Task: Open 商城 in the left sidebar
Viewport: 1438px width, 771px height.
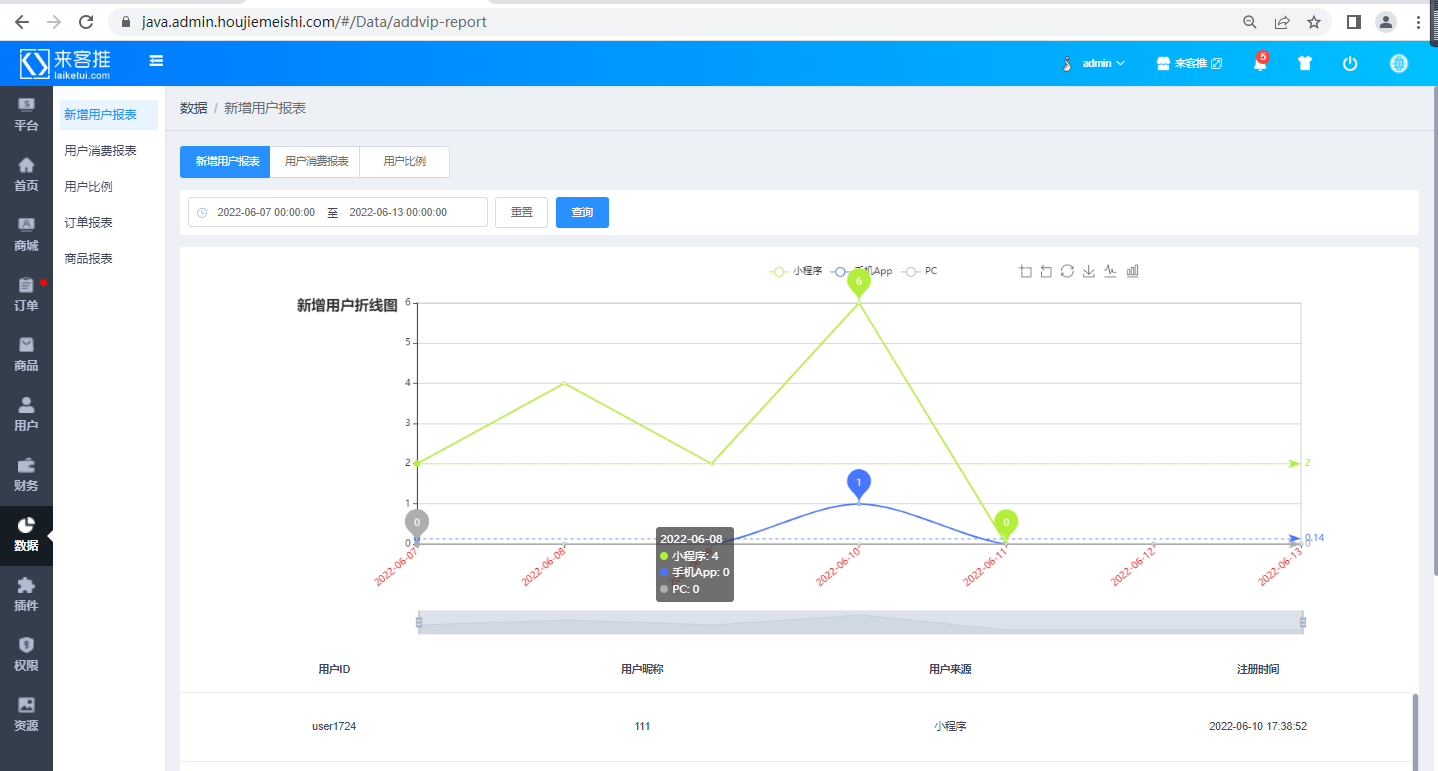Action: (x=26, y=235)
